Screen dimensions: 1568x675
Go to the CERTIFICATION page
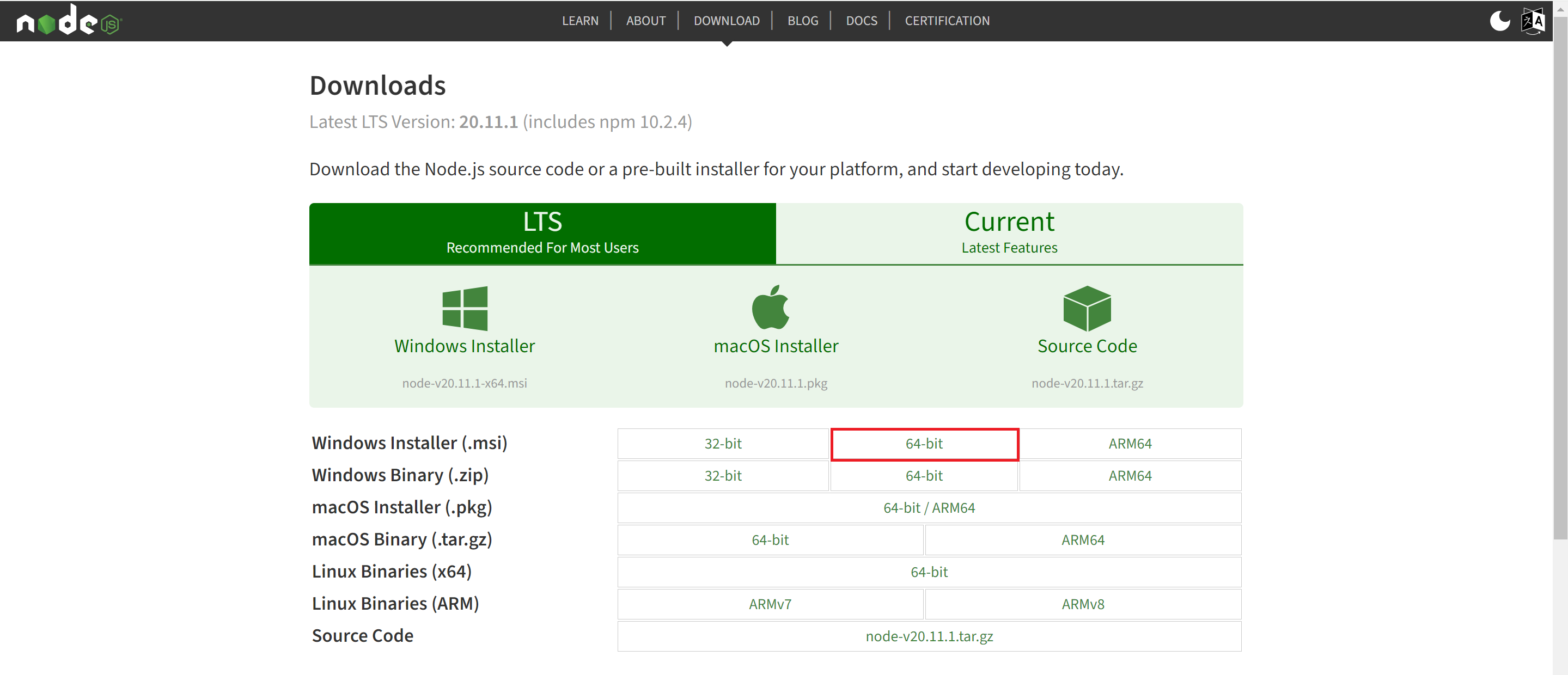point(947,21)
